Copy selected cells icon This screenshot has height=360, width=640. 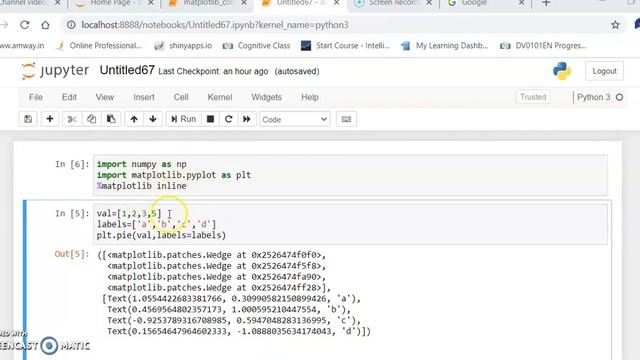91,119
